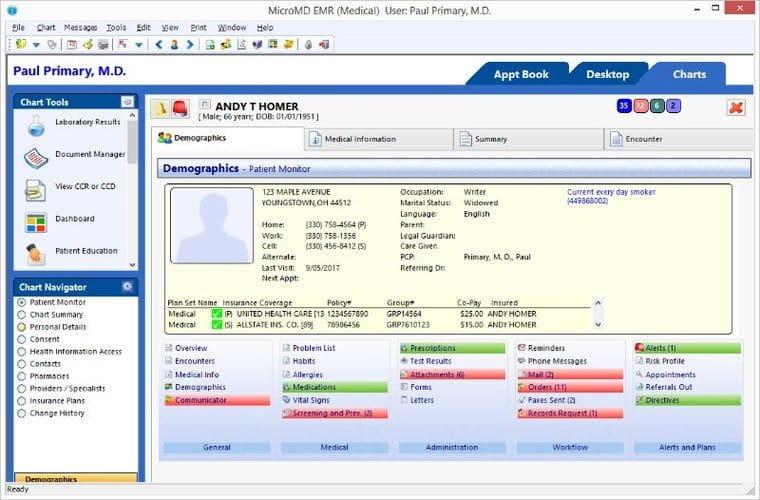760x500 pixels.
Task: Click the patient photo placeholder
Action: click(212, 225)
